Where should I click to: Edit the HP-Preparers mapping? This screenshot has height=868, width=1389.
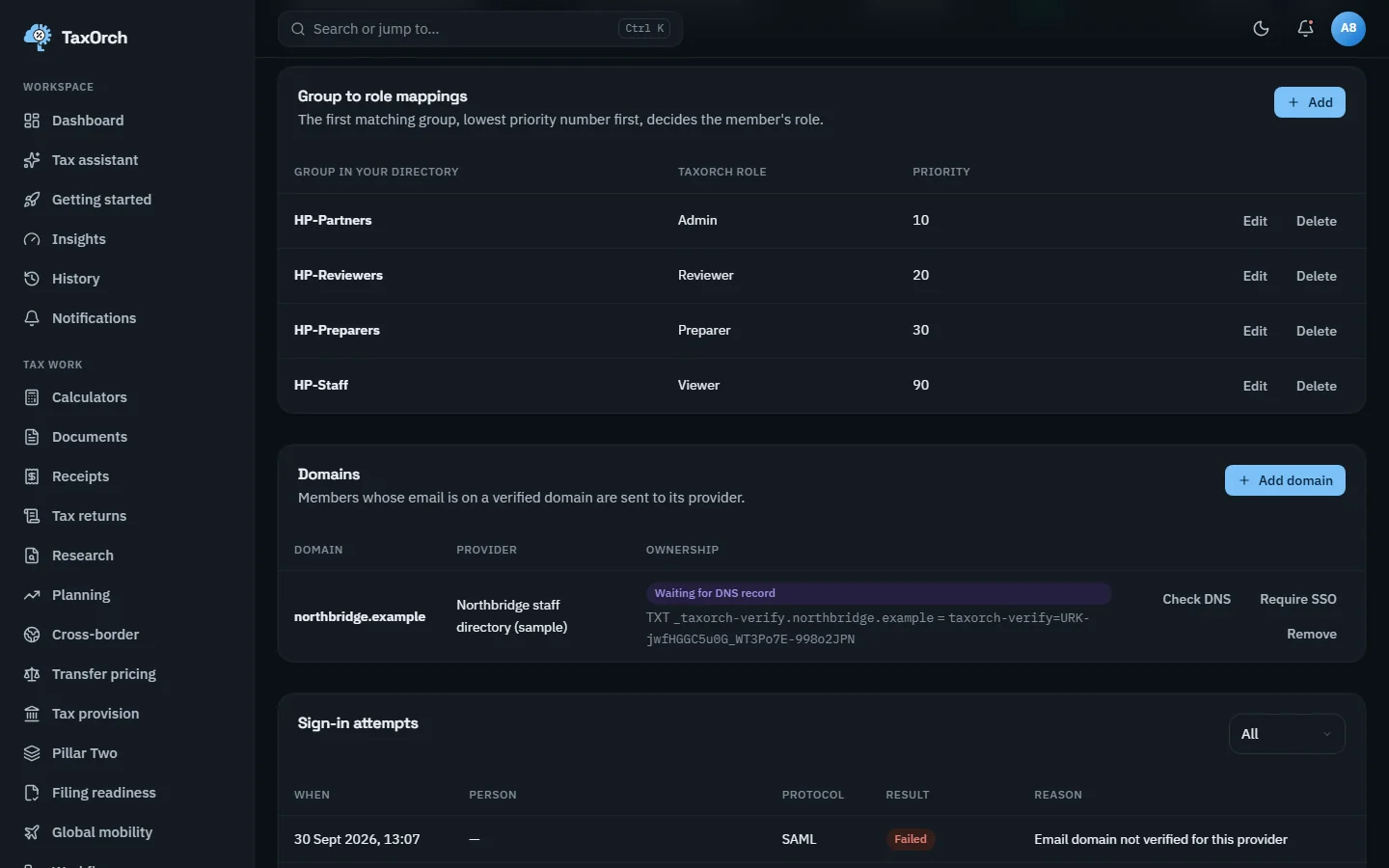pos(1255,331)
